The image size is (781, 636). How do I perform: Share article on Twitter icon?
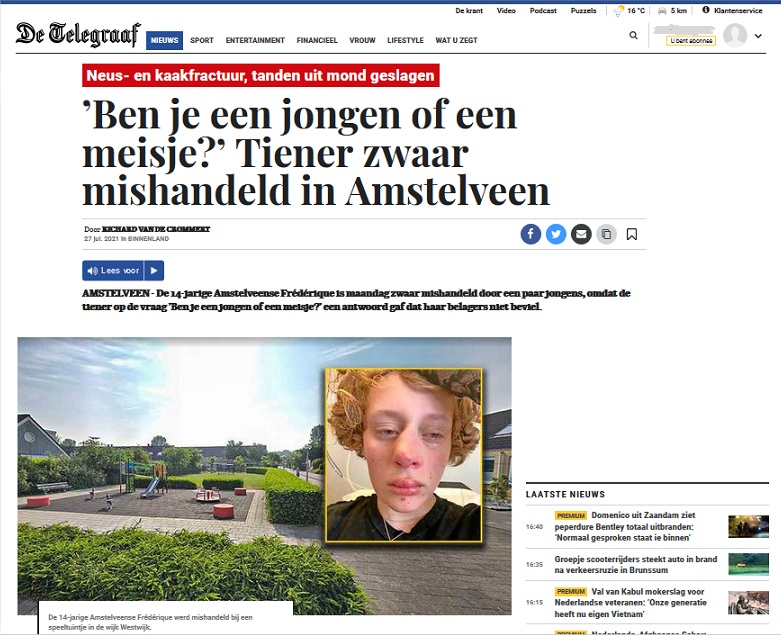(556, 234)
